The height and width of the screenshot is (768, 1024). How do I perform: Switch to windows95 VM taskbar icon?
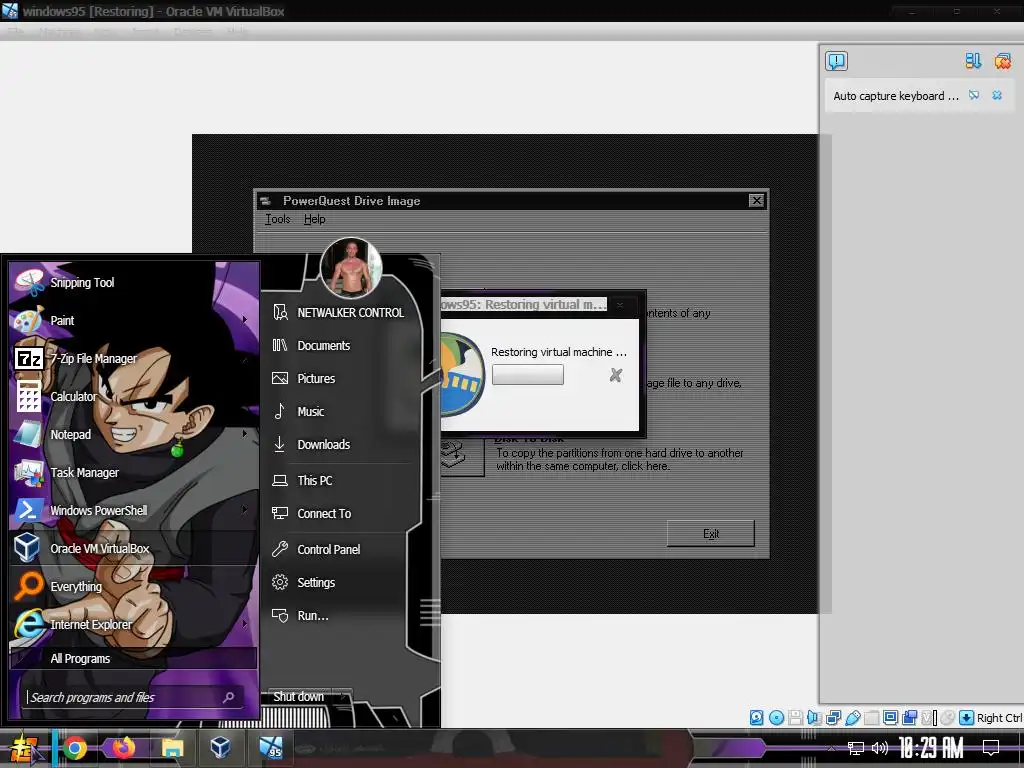click(x=270, y=748)
